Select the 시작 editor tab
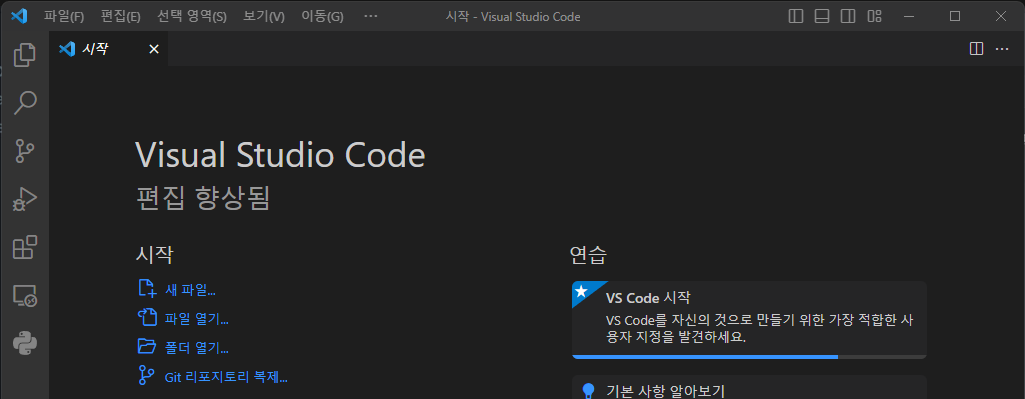The width and height of the screenshot is (1025, 399). pyautogui.click(x=109, y=49)
